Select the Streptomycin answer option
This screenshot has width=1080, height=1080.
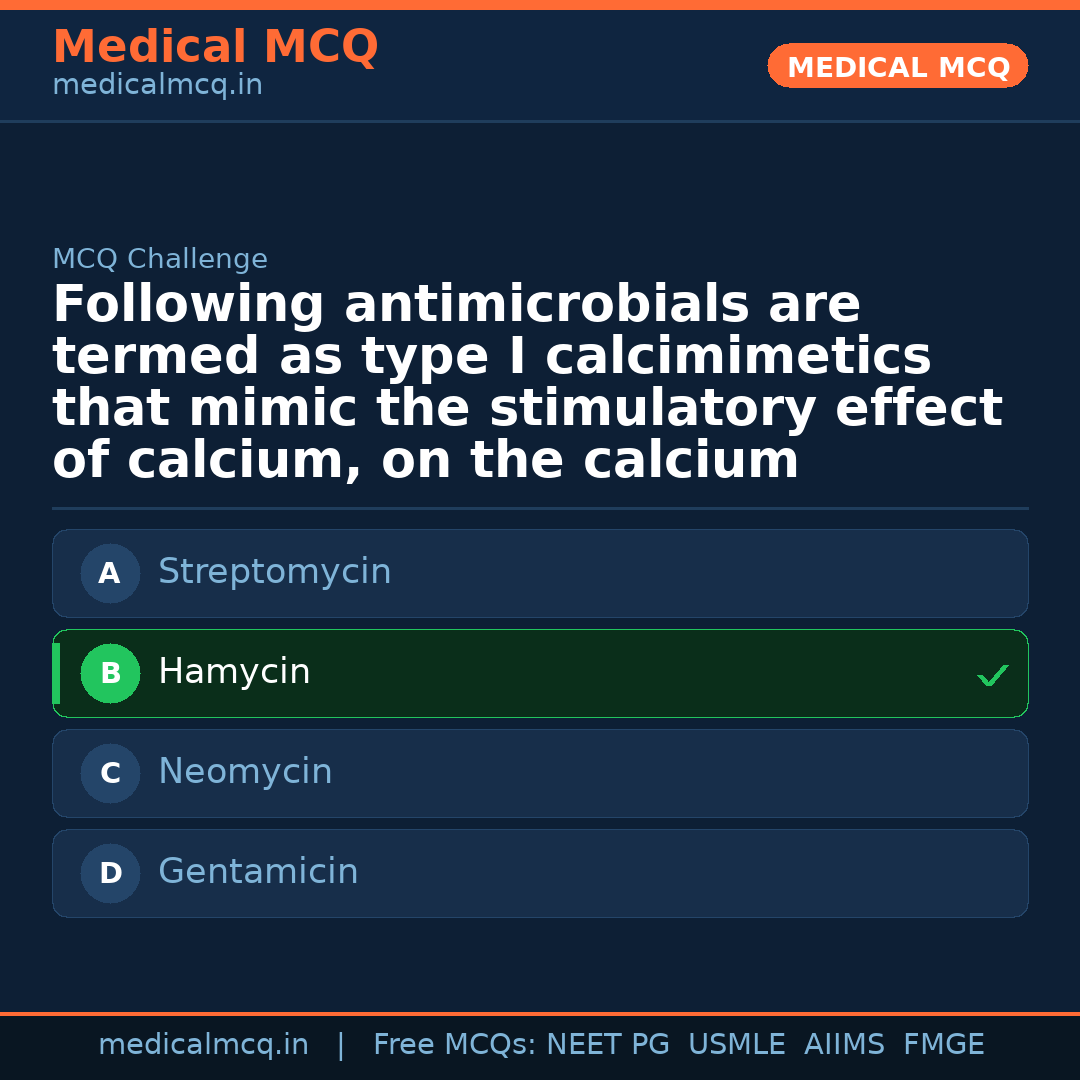click(x=540, y=573)
